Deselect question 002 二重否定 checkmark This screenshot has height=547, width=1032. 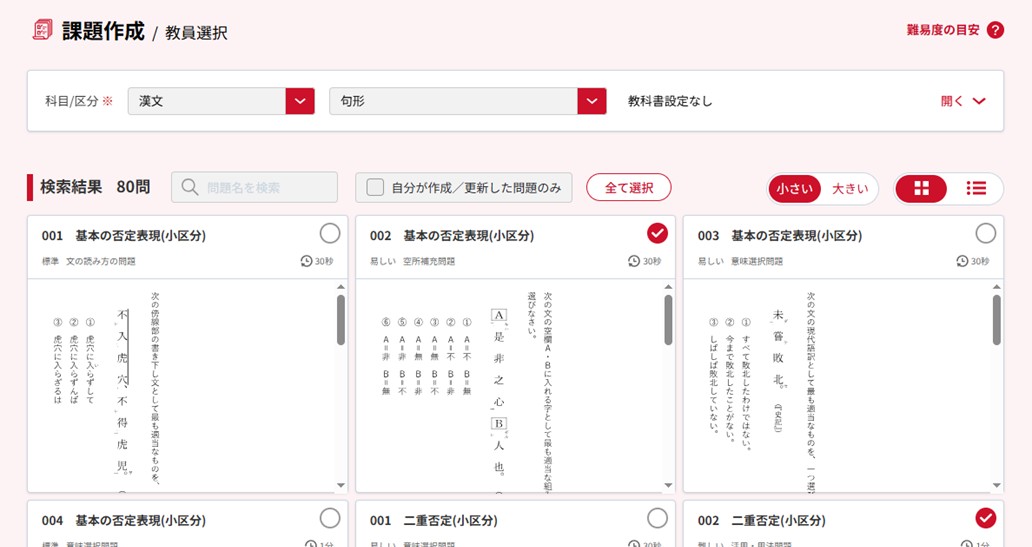click(985, 518)
